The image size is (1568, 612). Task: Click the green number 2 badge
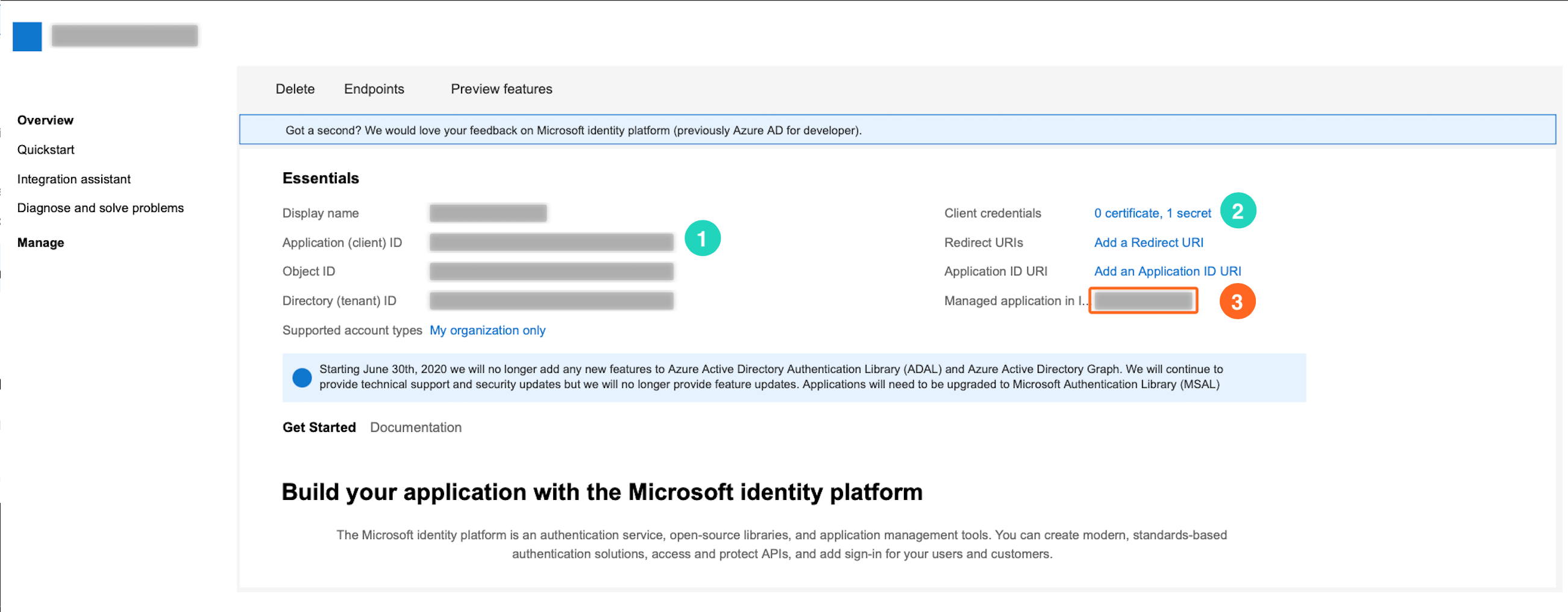[1238, 211]
